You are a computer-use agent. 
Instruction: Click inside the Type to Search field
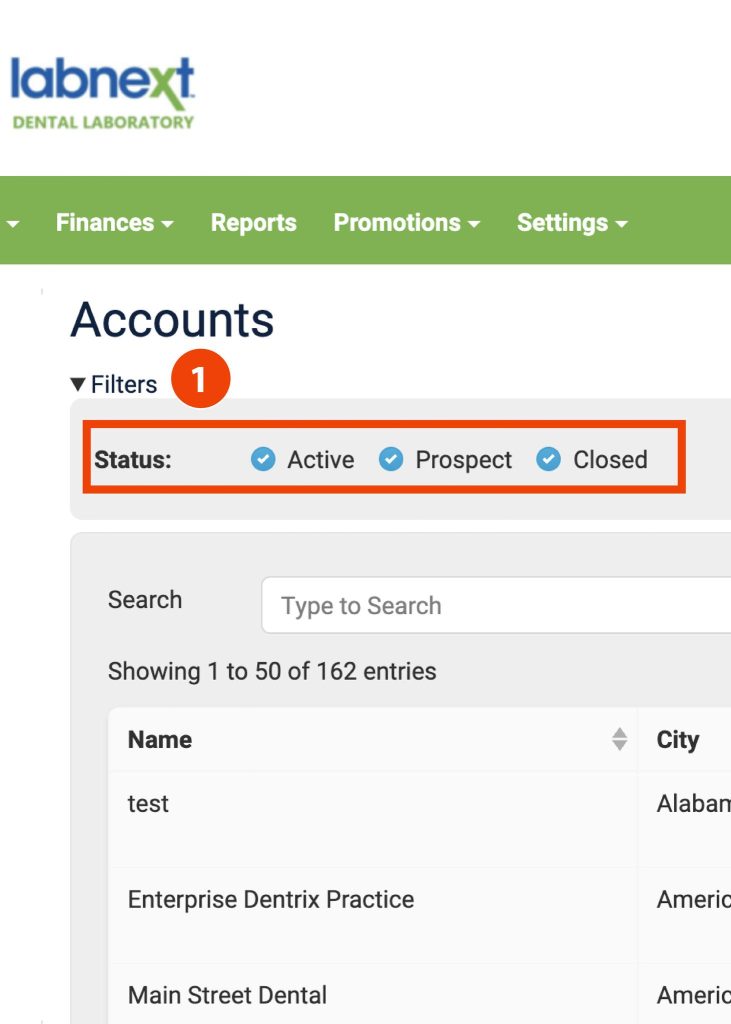point(450,605)
